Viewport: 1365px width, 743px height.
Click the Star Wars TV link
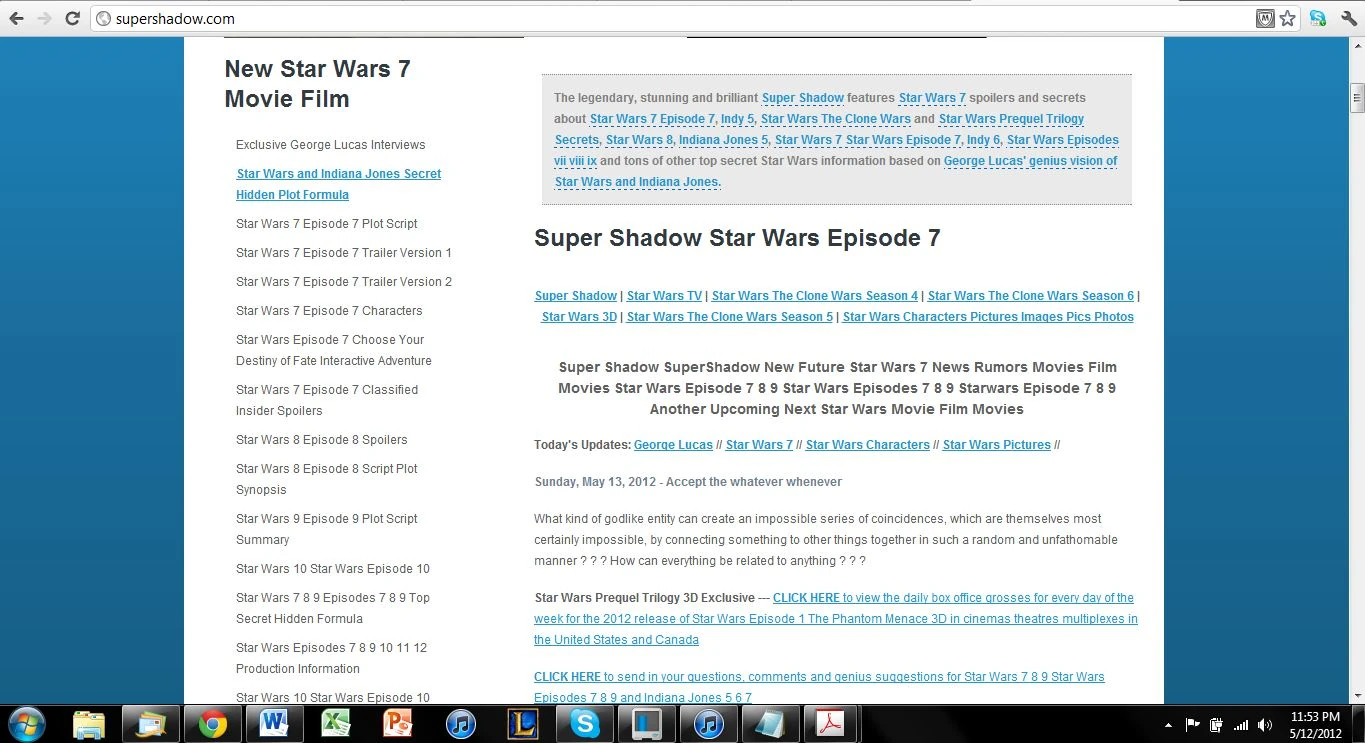tap(664, 296)
